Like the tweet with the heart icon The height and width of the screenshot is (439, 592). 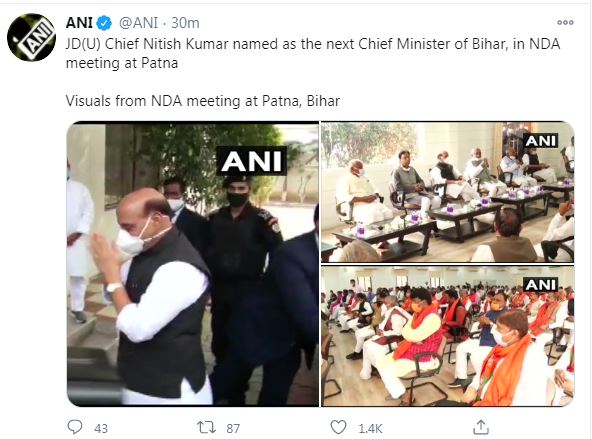(x=338, y=427)
